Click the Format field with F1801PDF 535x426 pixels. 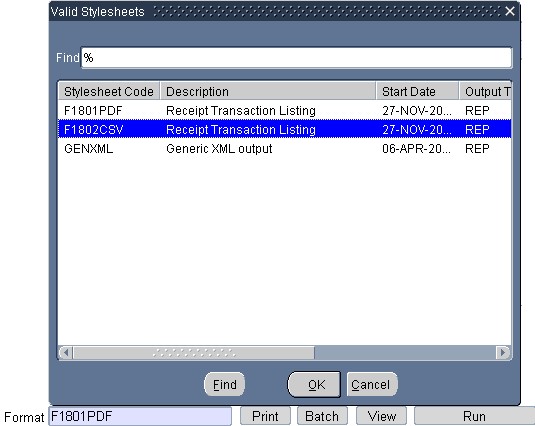tap(140, 416)
